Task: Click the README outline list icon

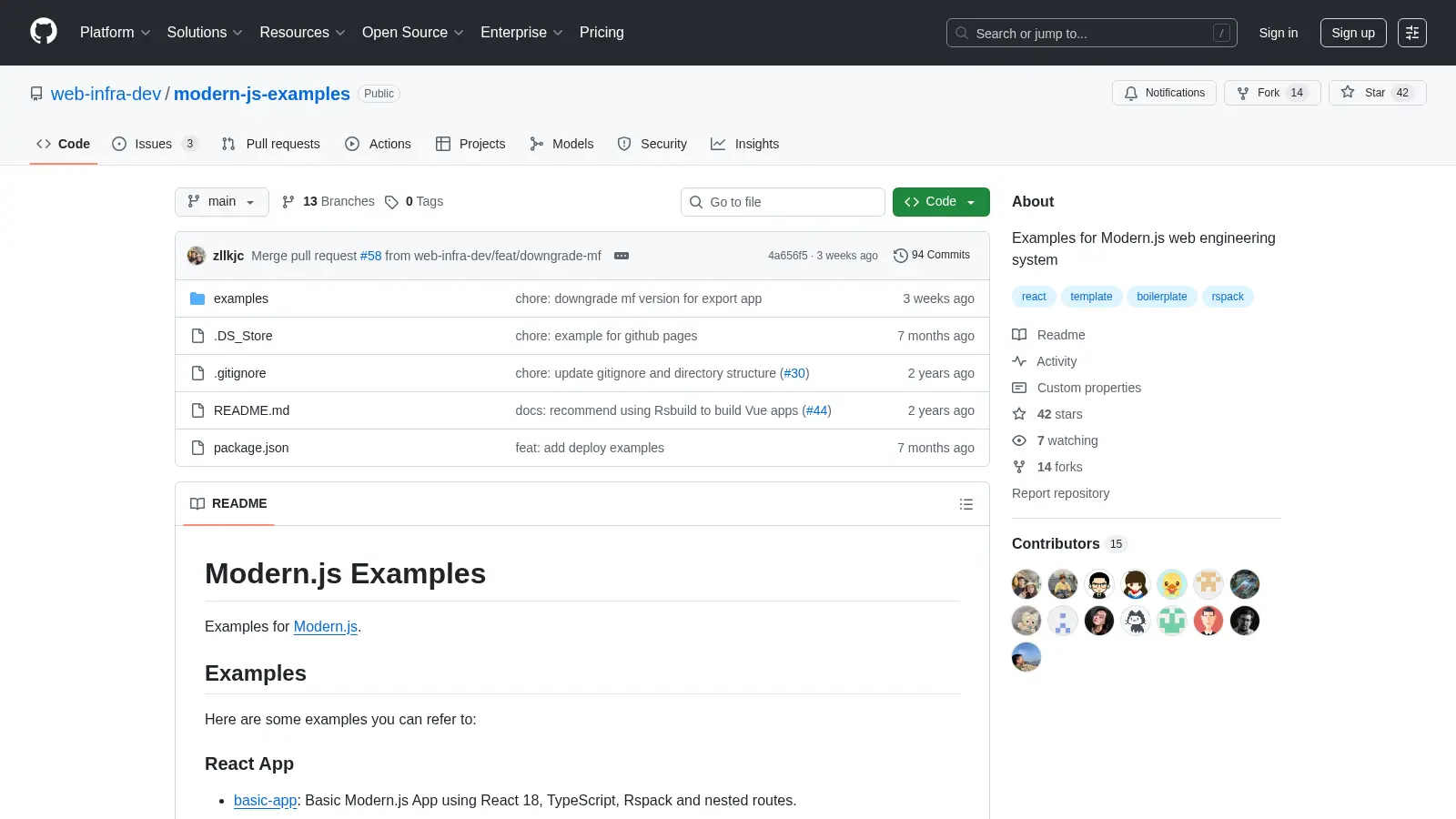Action: click(x=966, y=504)
